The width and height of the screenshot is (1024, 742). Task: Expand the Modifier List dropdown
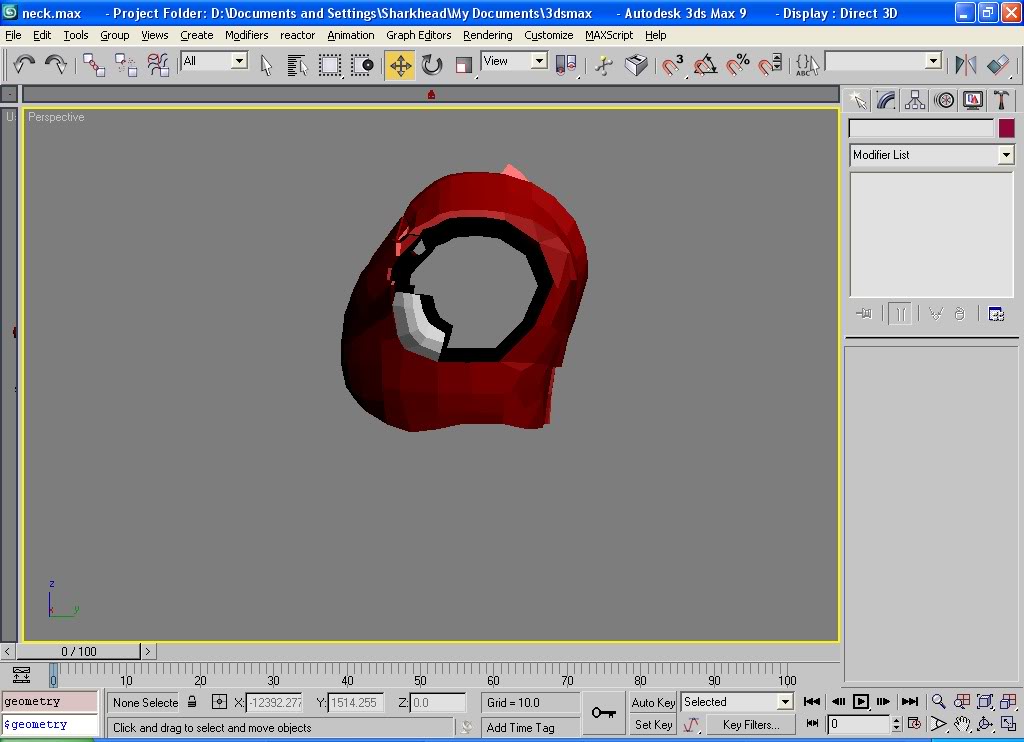coord(1006,155)
